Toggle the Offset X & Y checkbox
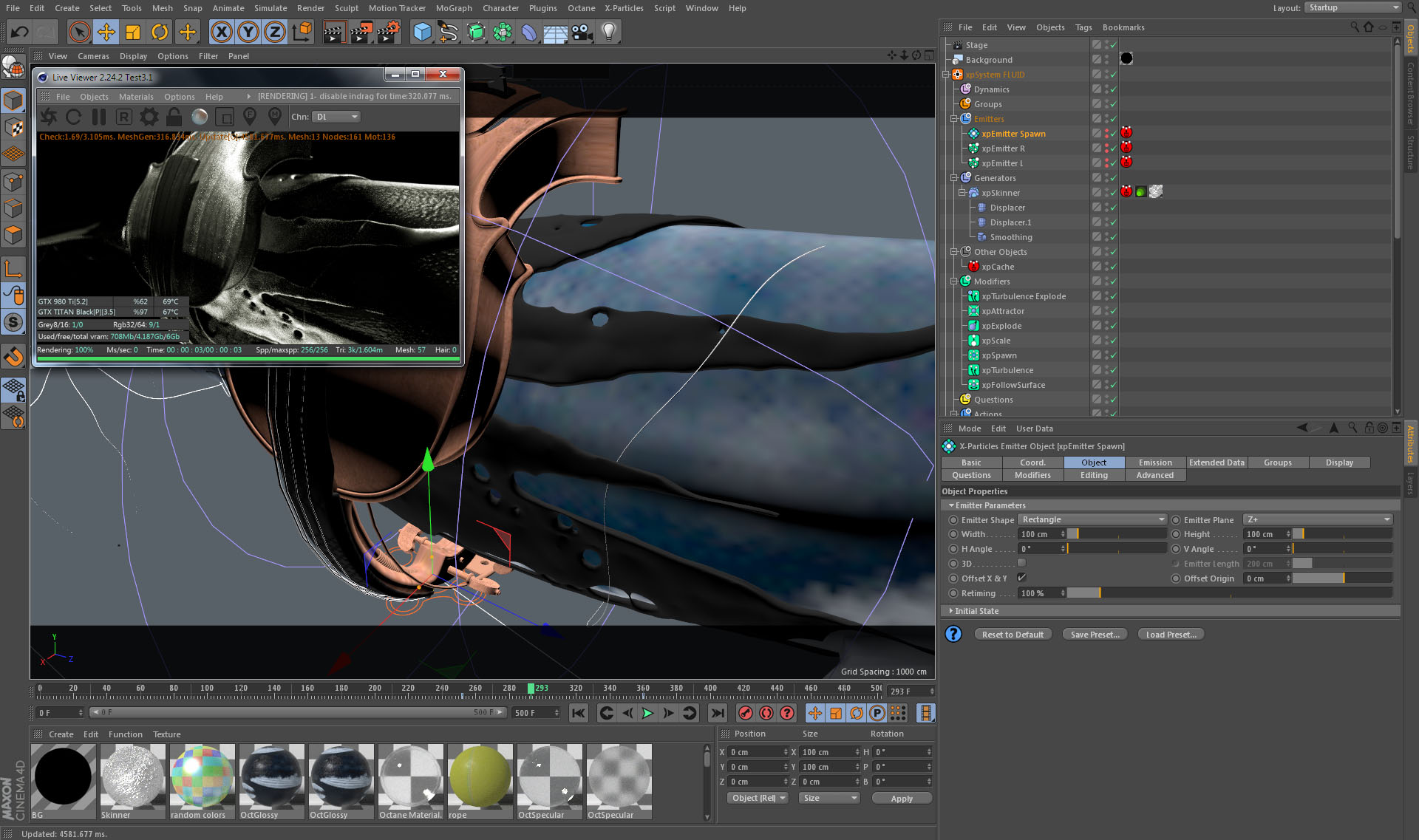 (1021, 578)
